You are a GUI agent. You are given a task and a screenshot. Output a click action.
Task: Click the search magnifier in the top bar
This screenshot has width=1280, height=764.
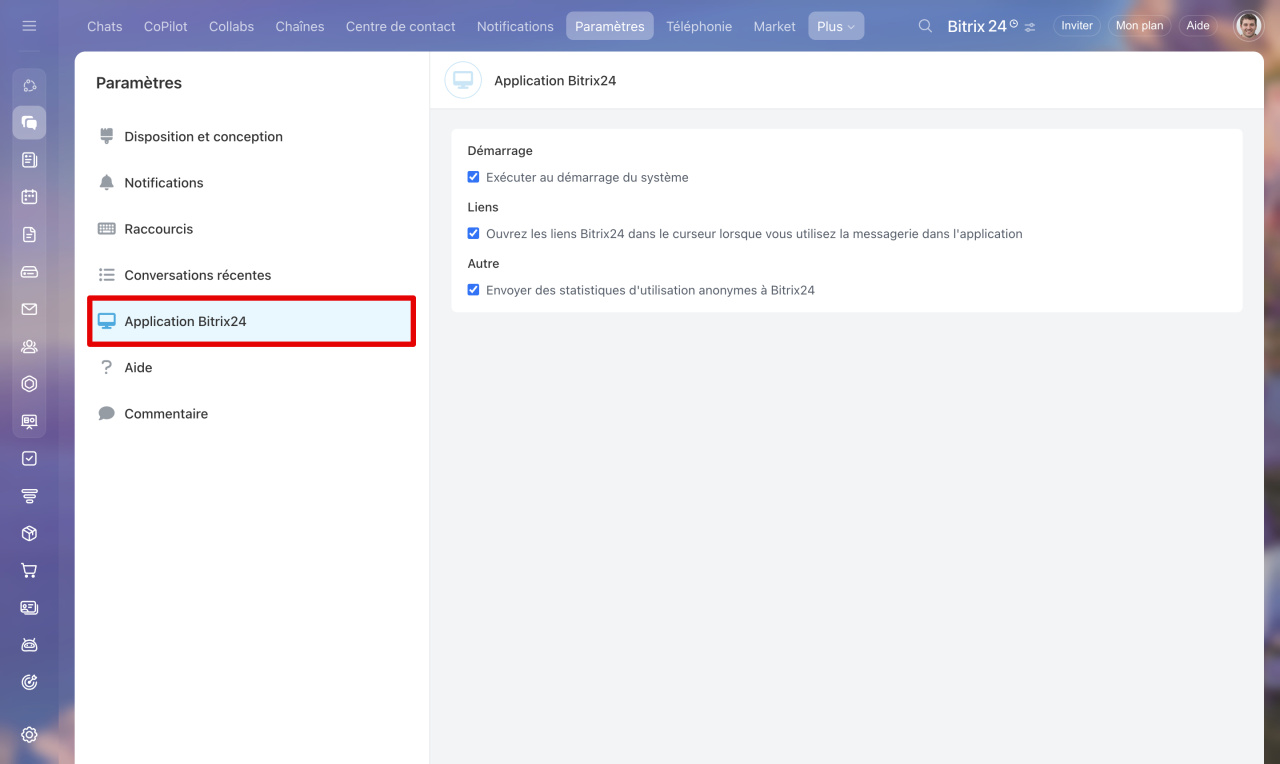(x=925, y=26)
